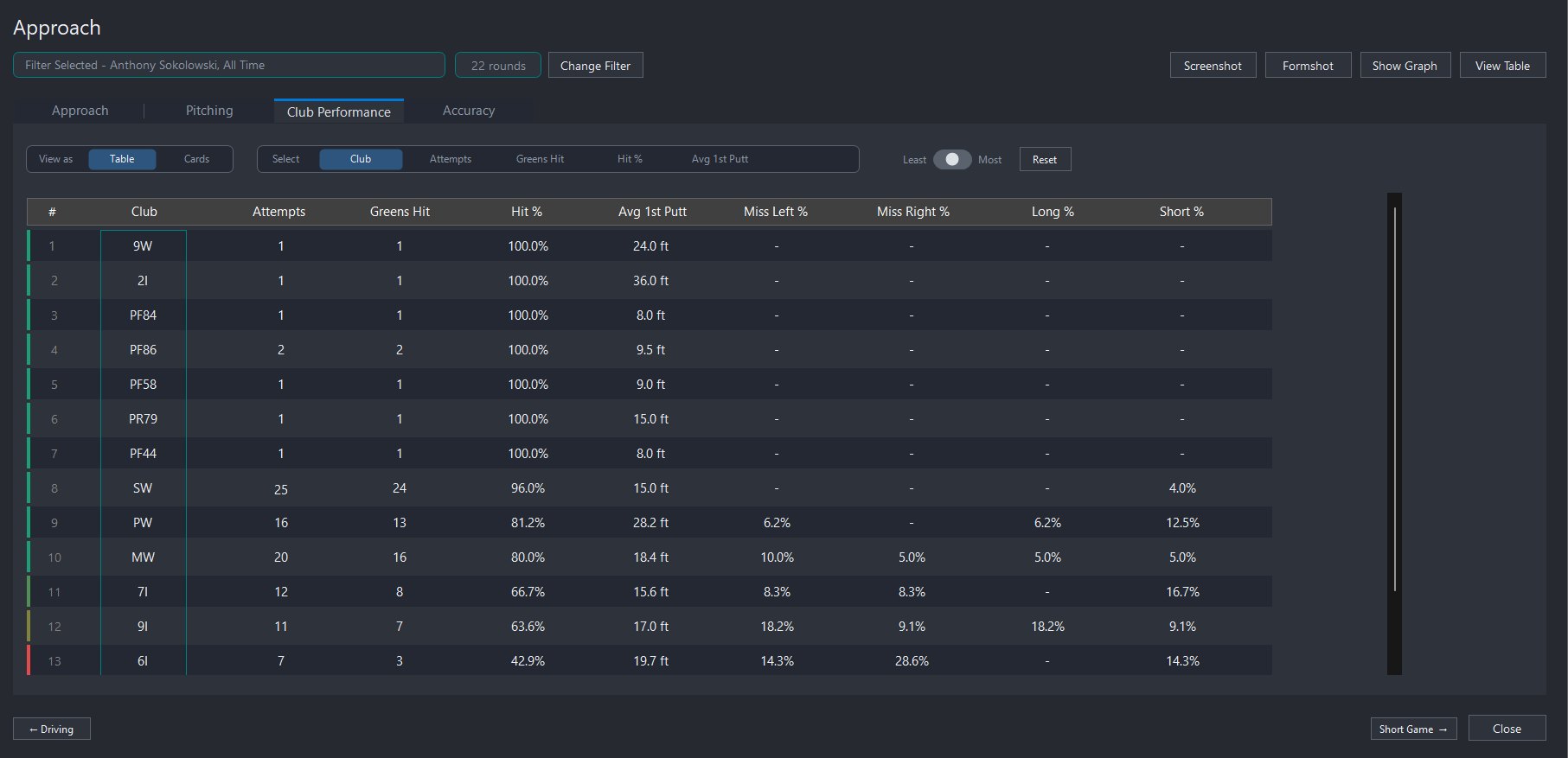Select Greens Hit sort option
Screen dimensions: 1568x758
(x=540, y=159)
